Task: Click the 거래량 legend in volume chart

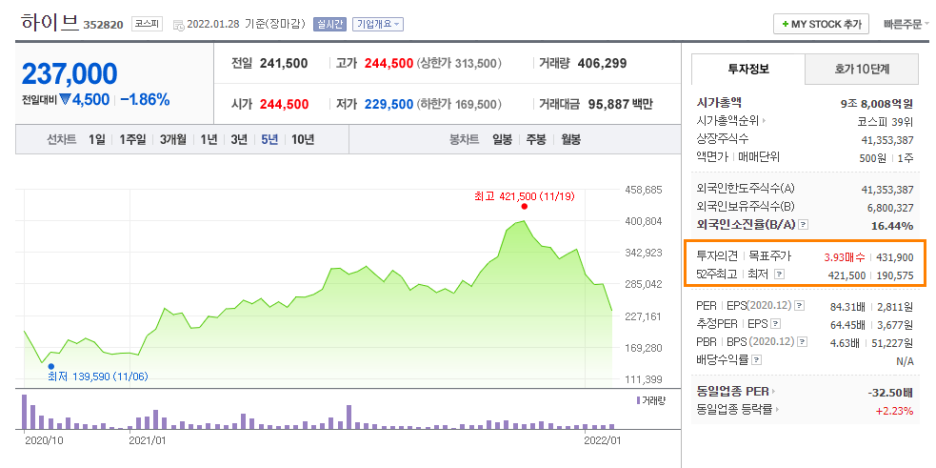Action: click(651, 400)
